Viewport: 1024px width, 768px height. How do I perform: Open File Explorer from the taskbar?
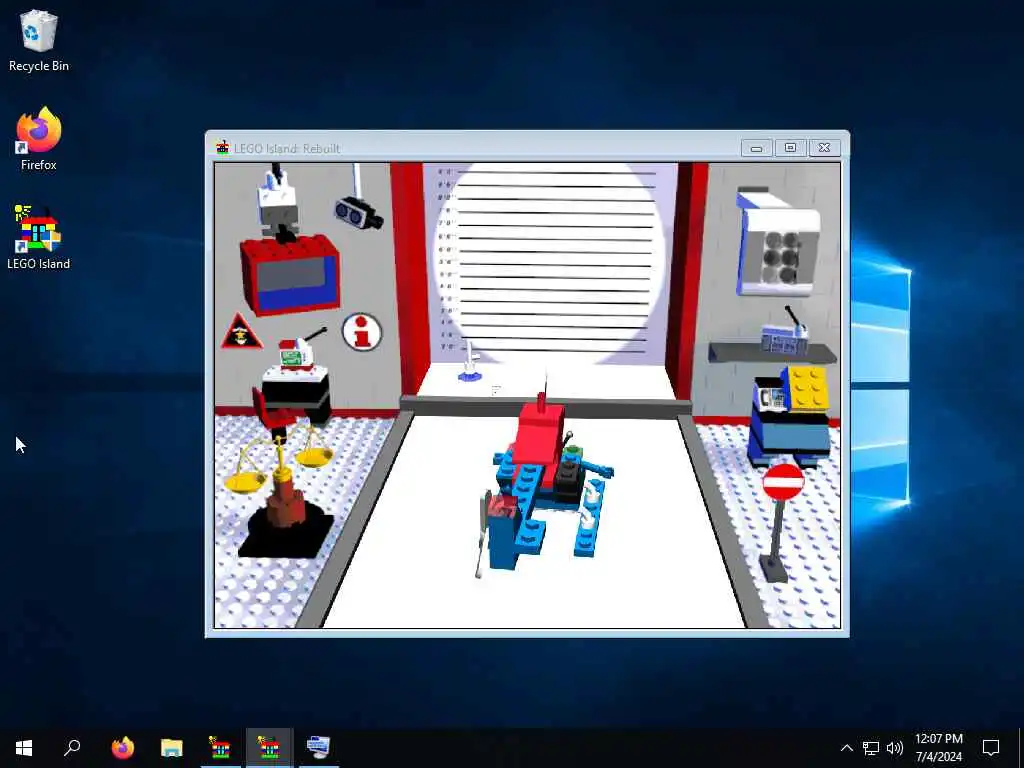172,748
